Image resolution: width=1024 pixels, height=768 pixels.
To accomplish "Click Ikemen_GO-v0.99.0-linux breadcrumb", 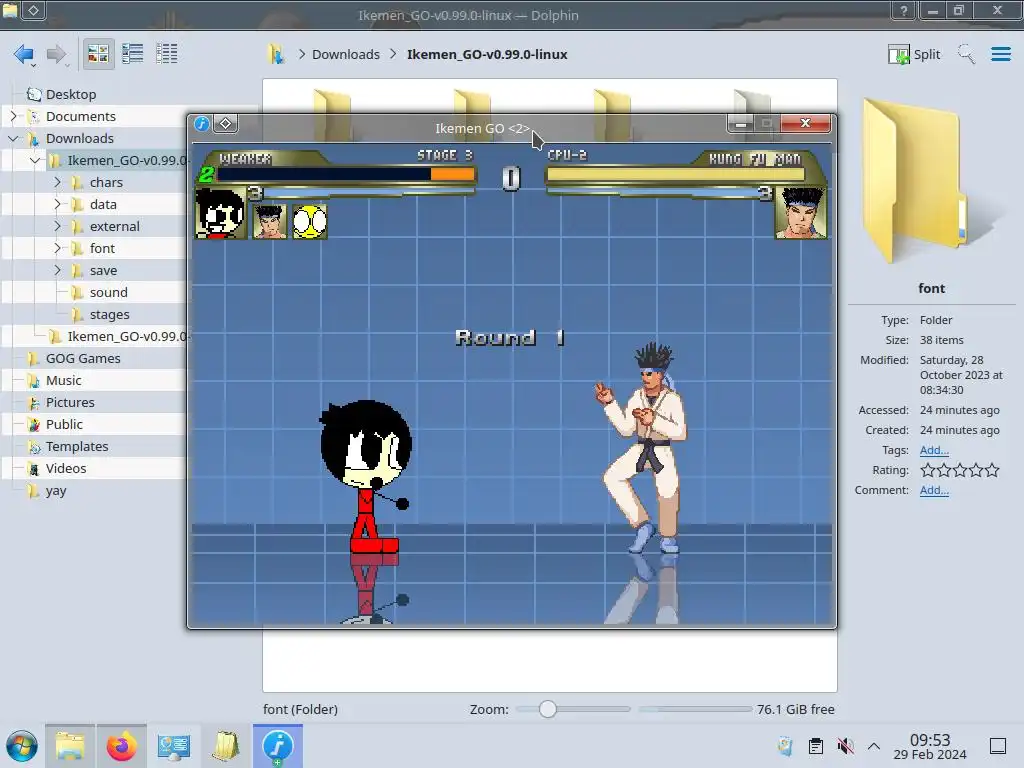I will pyautogui.click(x=487, y=54).
